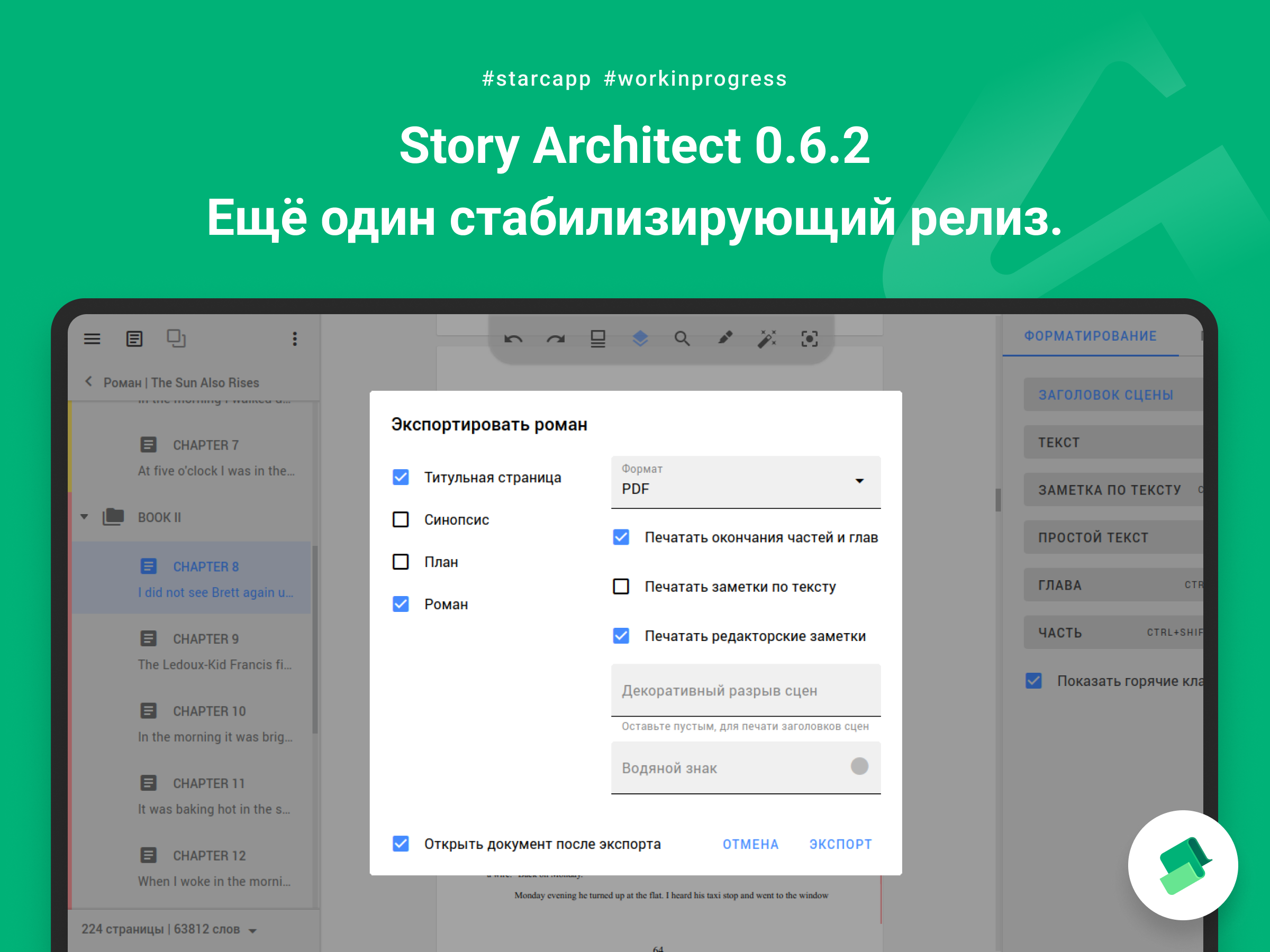1270x952 pixels.
Task: Apply the ТЕКСТ paragraph style
Action: pos(1113,443)
